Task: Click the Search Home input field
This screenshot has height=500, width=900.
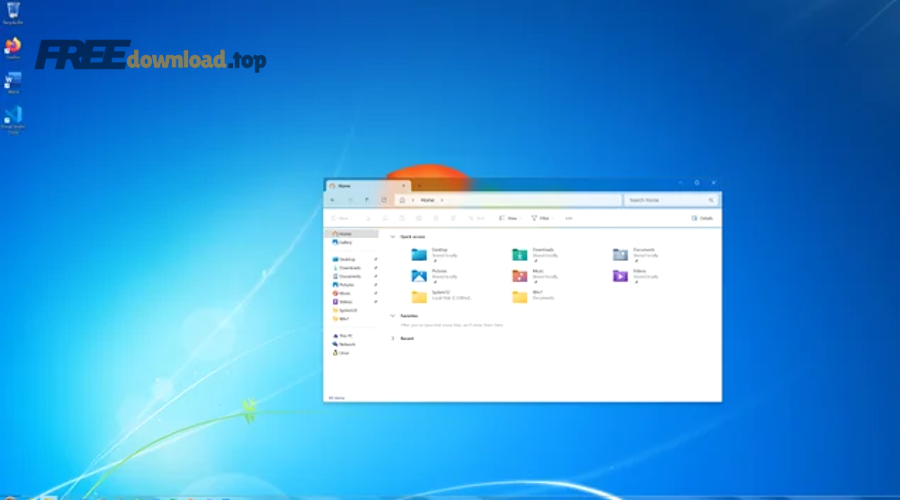Action: [x=670, y=200]
